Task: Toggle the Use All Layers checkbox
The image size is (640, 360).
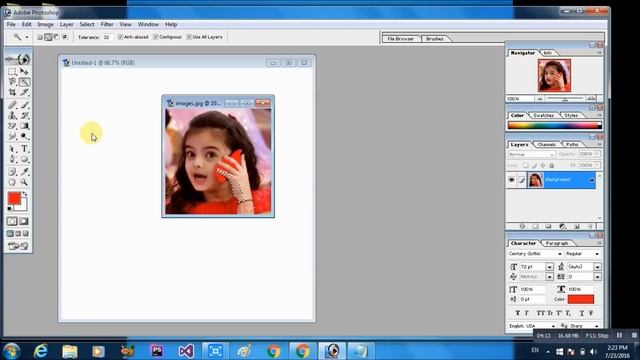Action: click(189, 37)
